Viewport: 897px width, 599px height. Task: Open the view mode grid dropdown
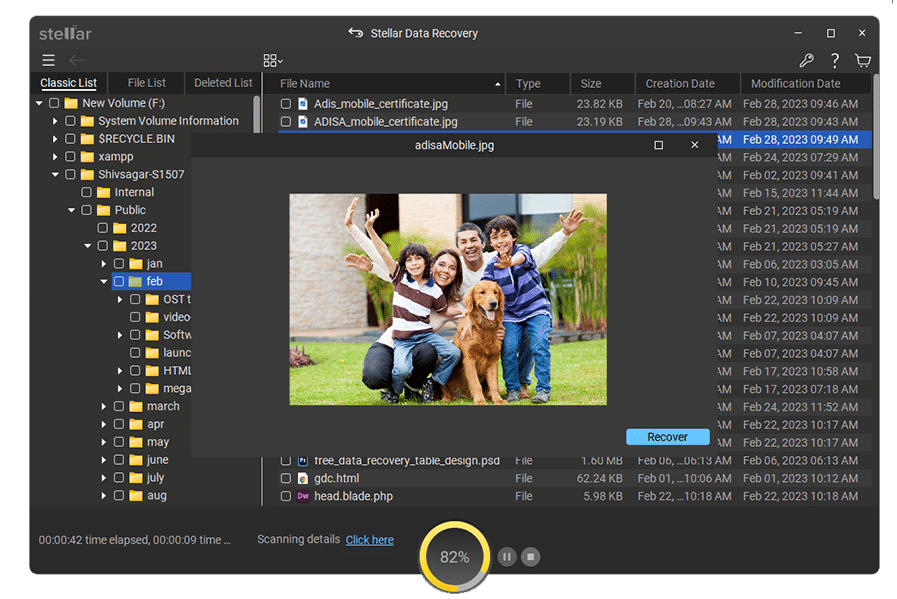point(272,61)
